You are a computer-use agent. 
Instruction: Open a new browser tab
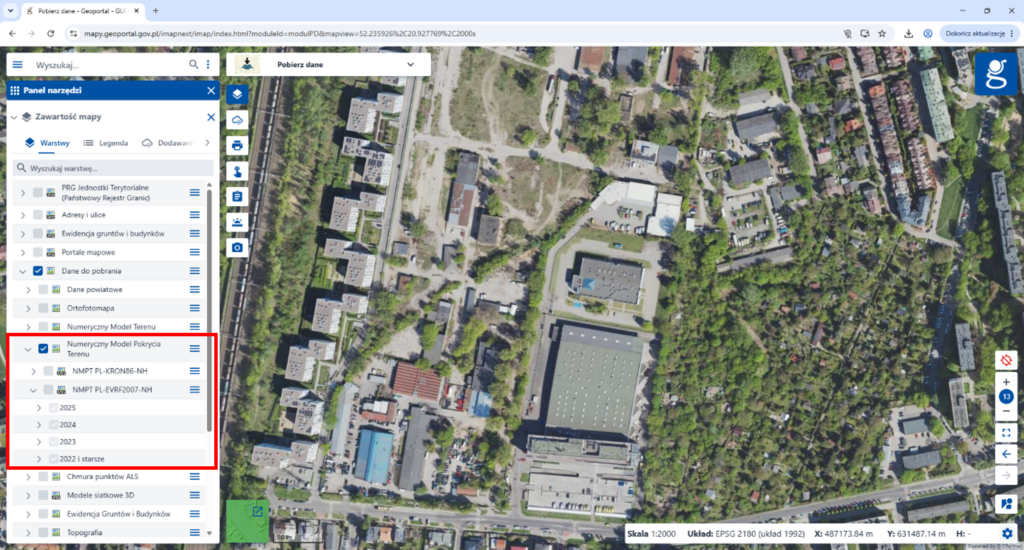[x=155, y=11]
